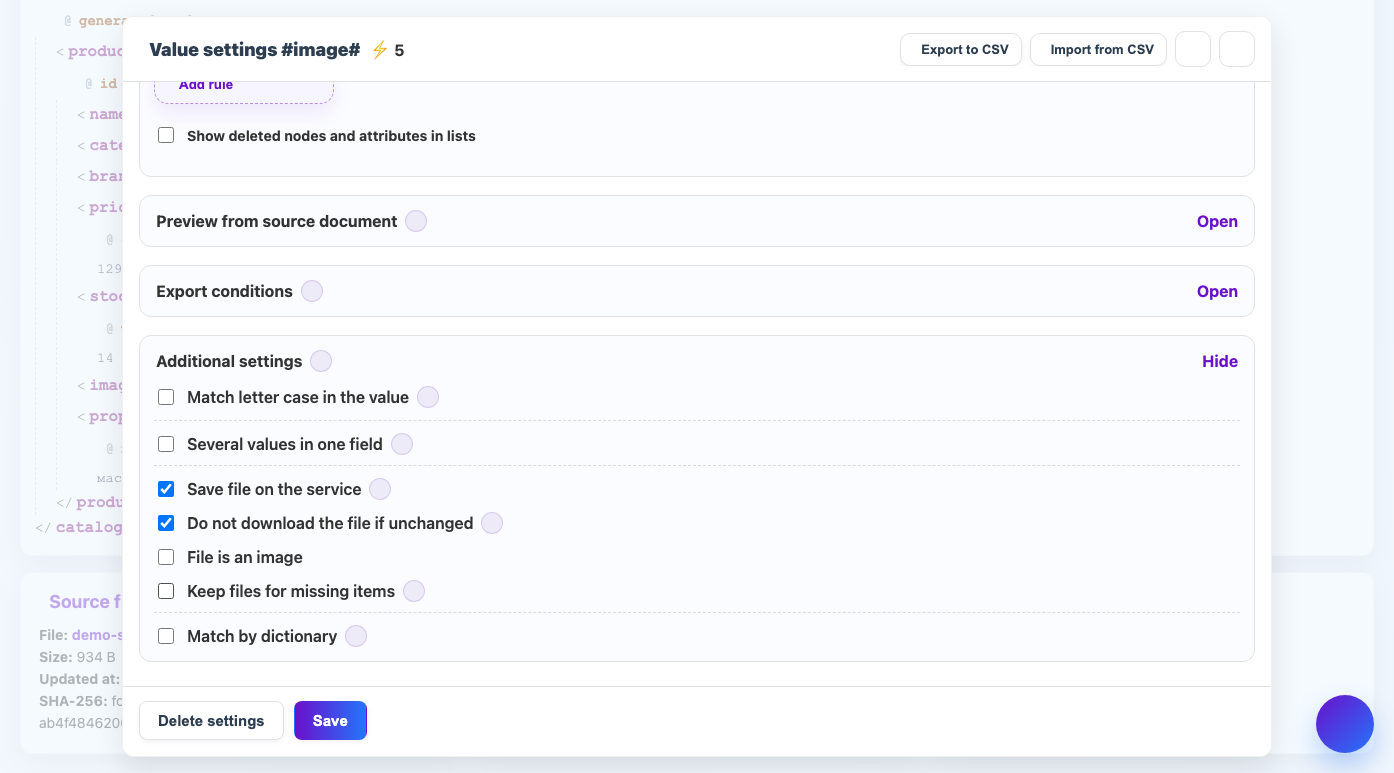
Task: Tick the Several values in one field checkbox
Action: pos(166,444)
